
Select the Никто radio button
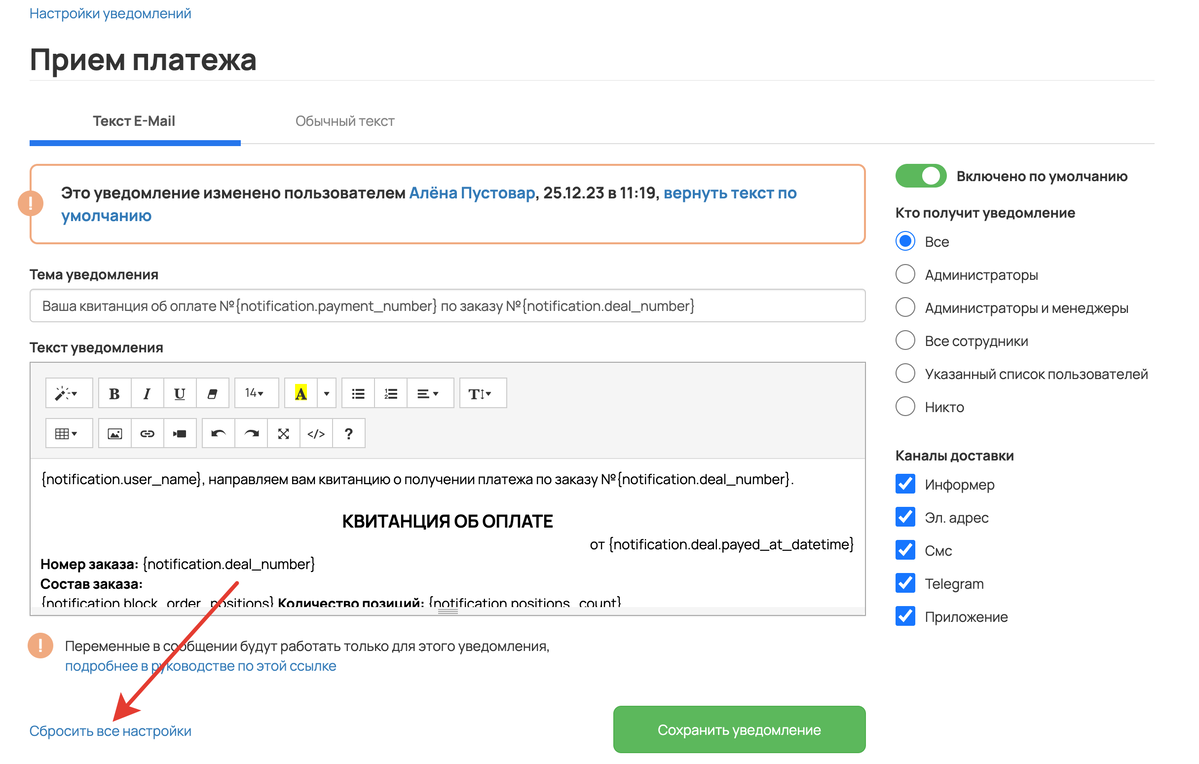(905, 406)
